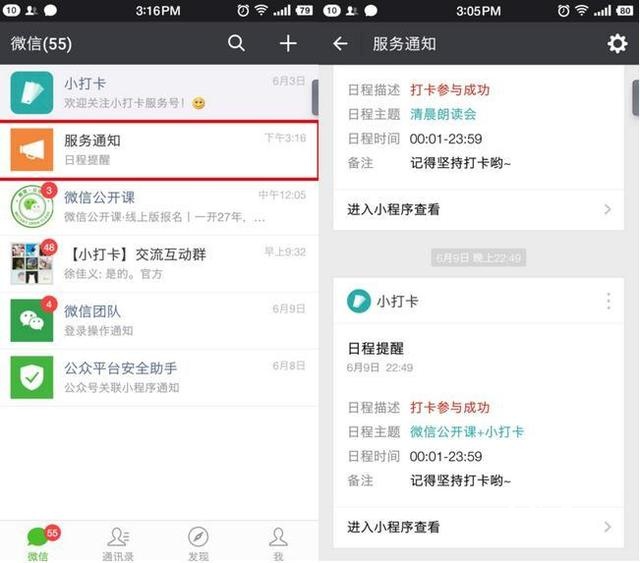Expand the bottom 进入小程序查看 chevron arrow
The width and height of the screenshot is (640, 563).
pos(607,527)
